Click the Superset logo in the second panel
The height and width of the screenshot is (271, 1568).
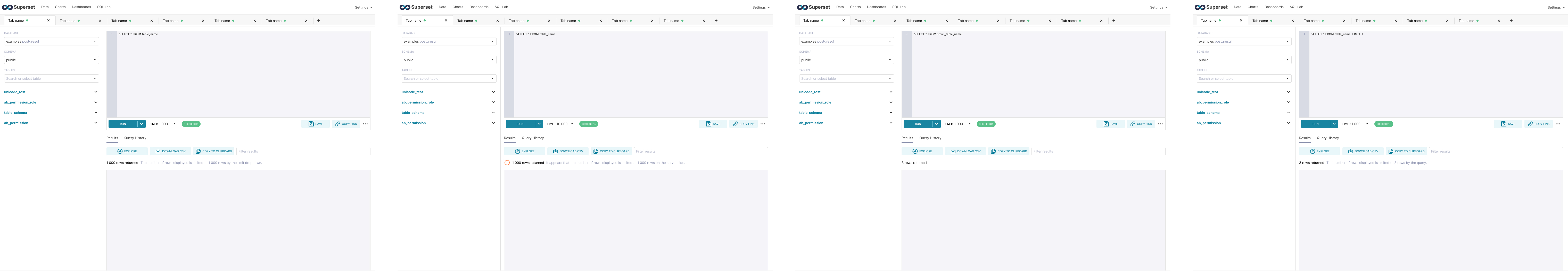(416, 7)
